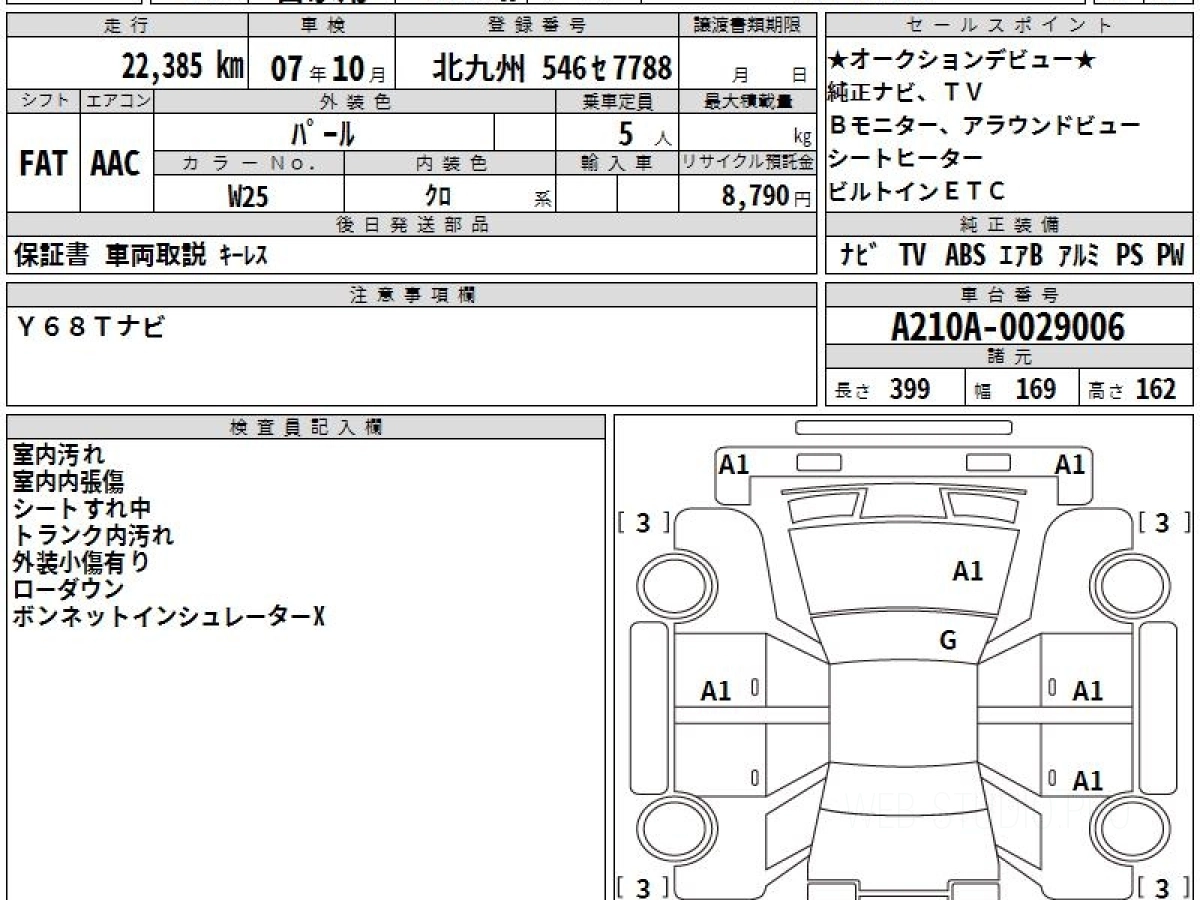Click the 車台番号 header

click(x=1010, y=295)
